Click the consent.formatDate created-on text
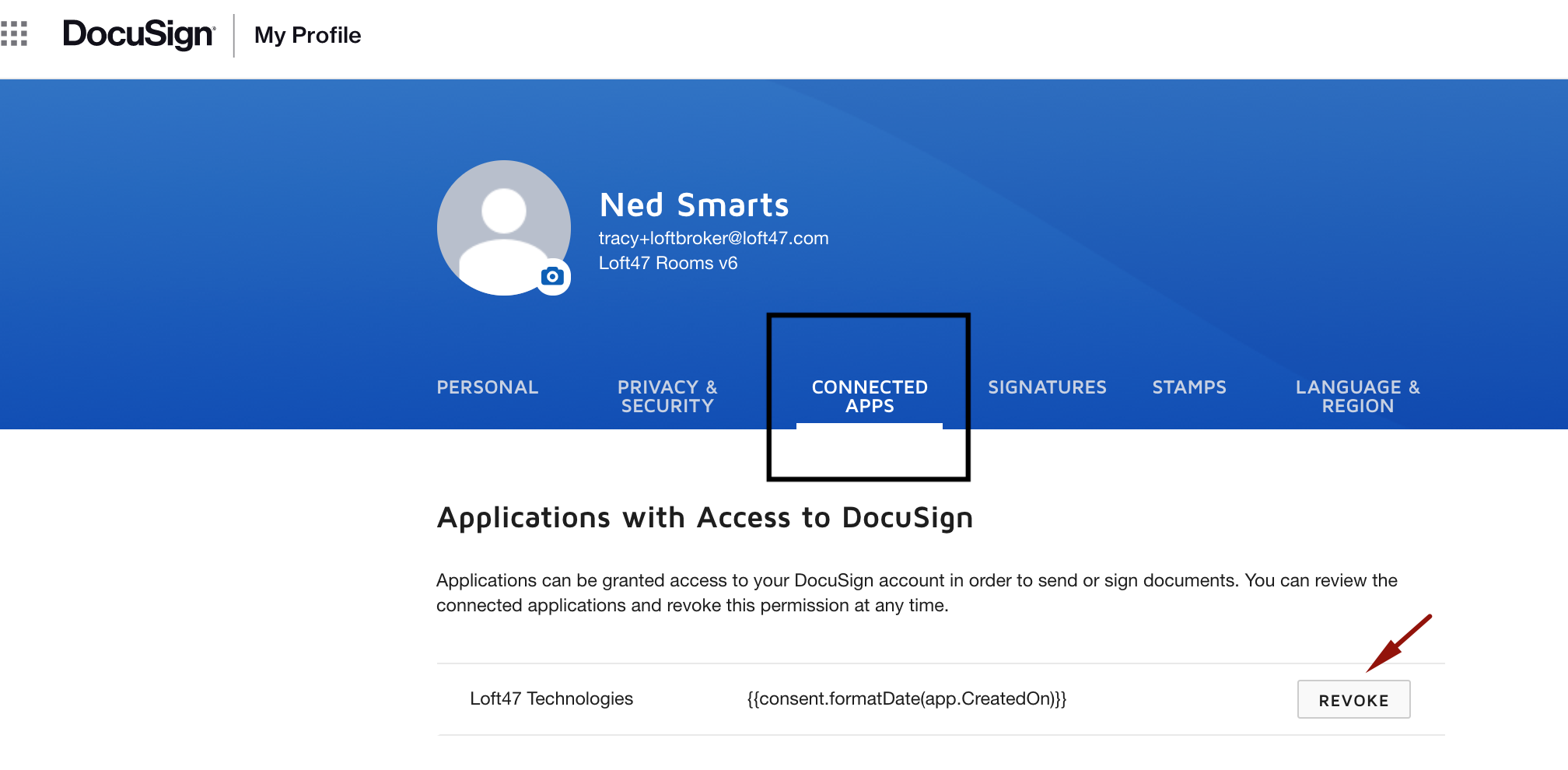 [x=906, y=698]
